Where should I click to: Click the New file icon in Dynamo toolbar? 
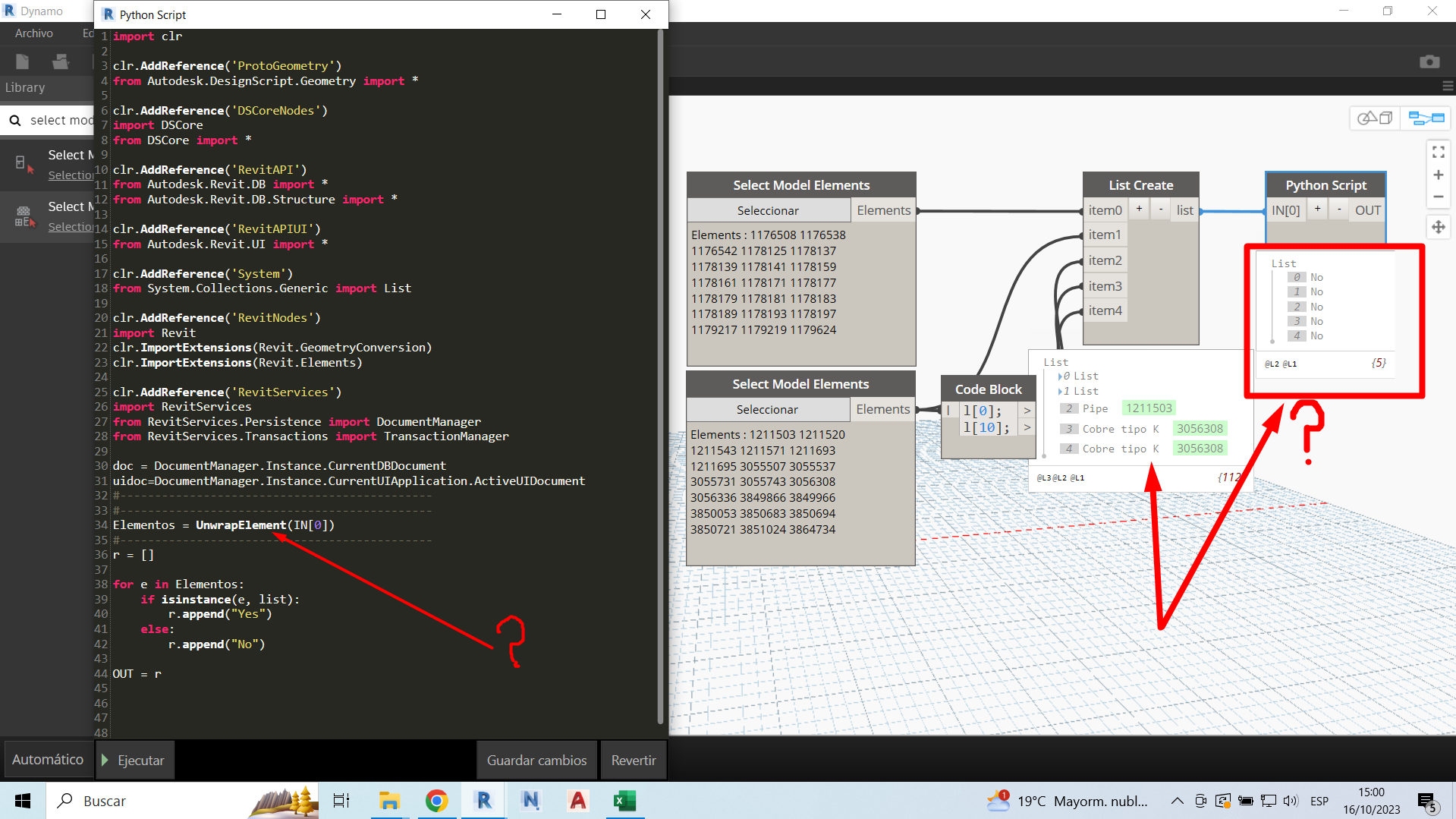pos(23,61)
